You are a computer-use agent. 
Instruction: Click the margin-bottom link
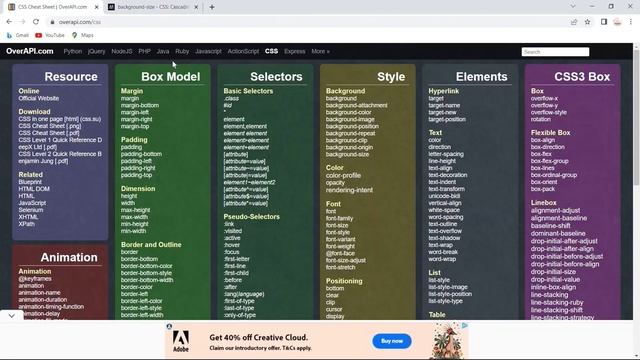click(140, 105)
